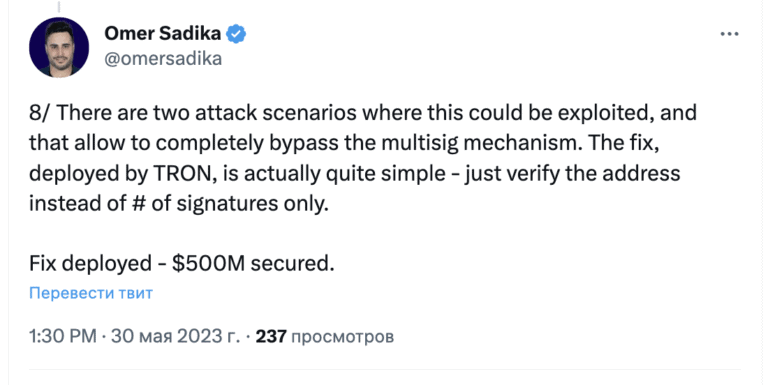
Task: Click the tweet line starting with 8/
Action: pyautogui.click(x=362, y=113)
